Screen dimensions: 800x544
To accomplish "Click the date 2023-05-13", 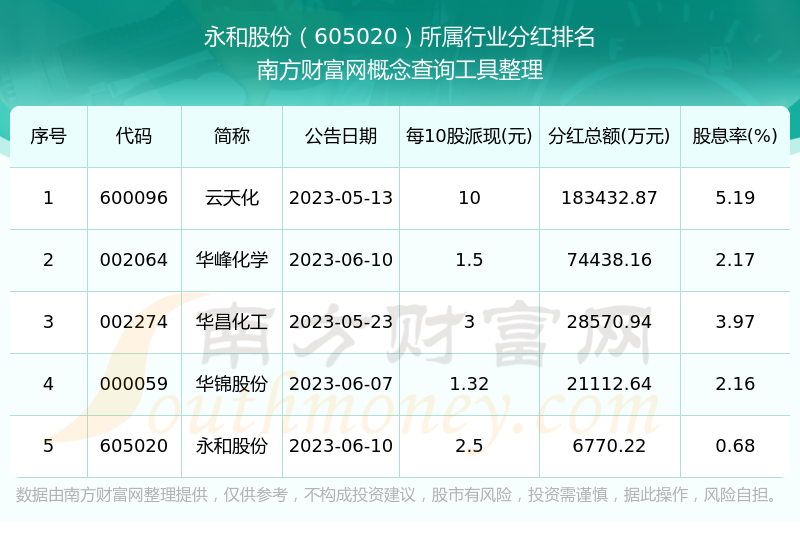I will (341, 198).
